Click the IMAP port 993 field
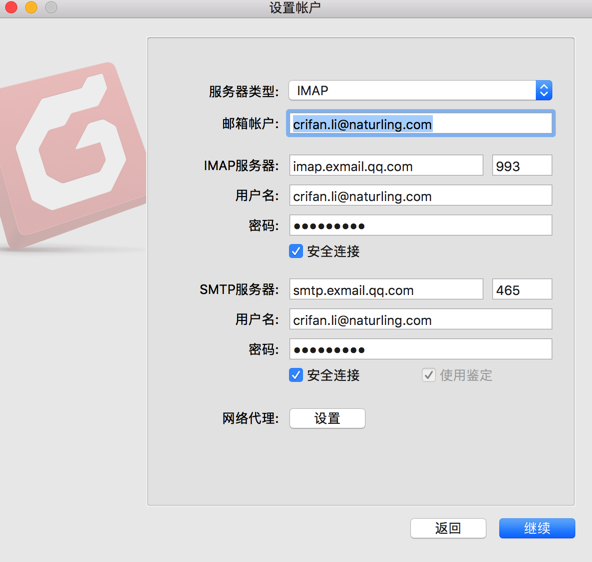Viewport: 592px width, 562px height. [x=522, y=165]
